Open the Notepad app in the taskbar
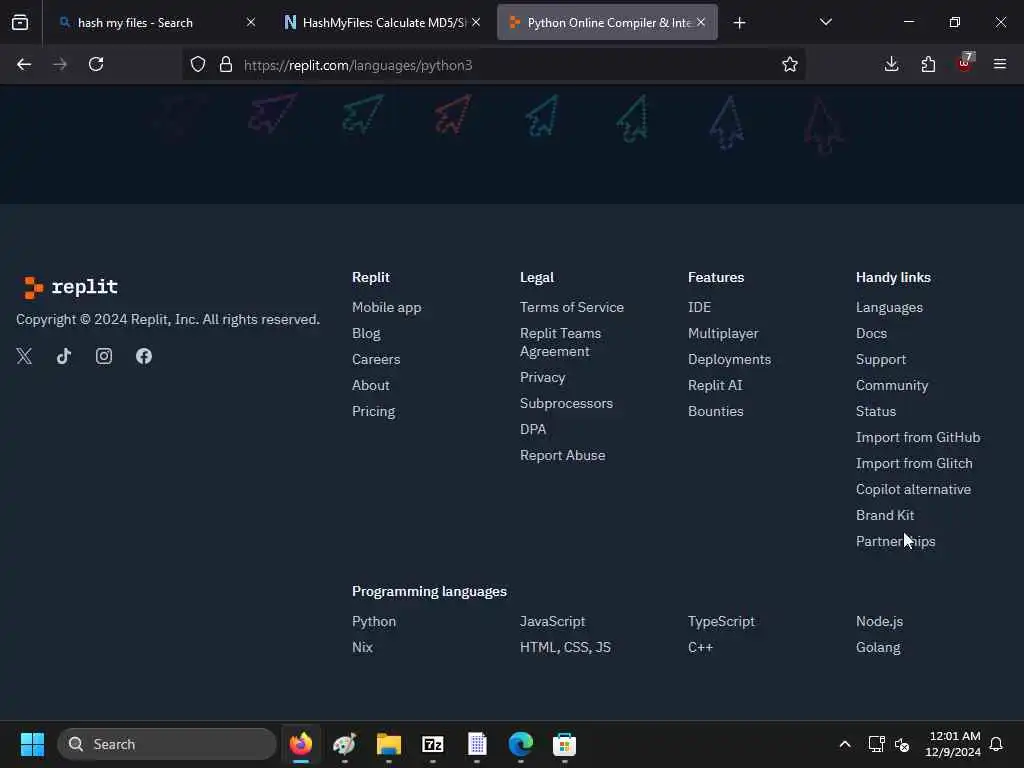 pos(477,744)
